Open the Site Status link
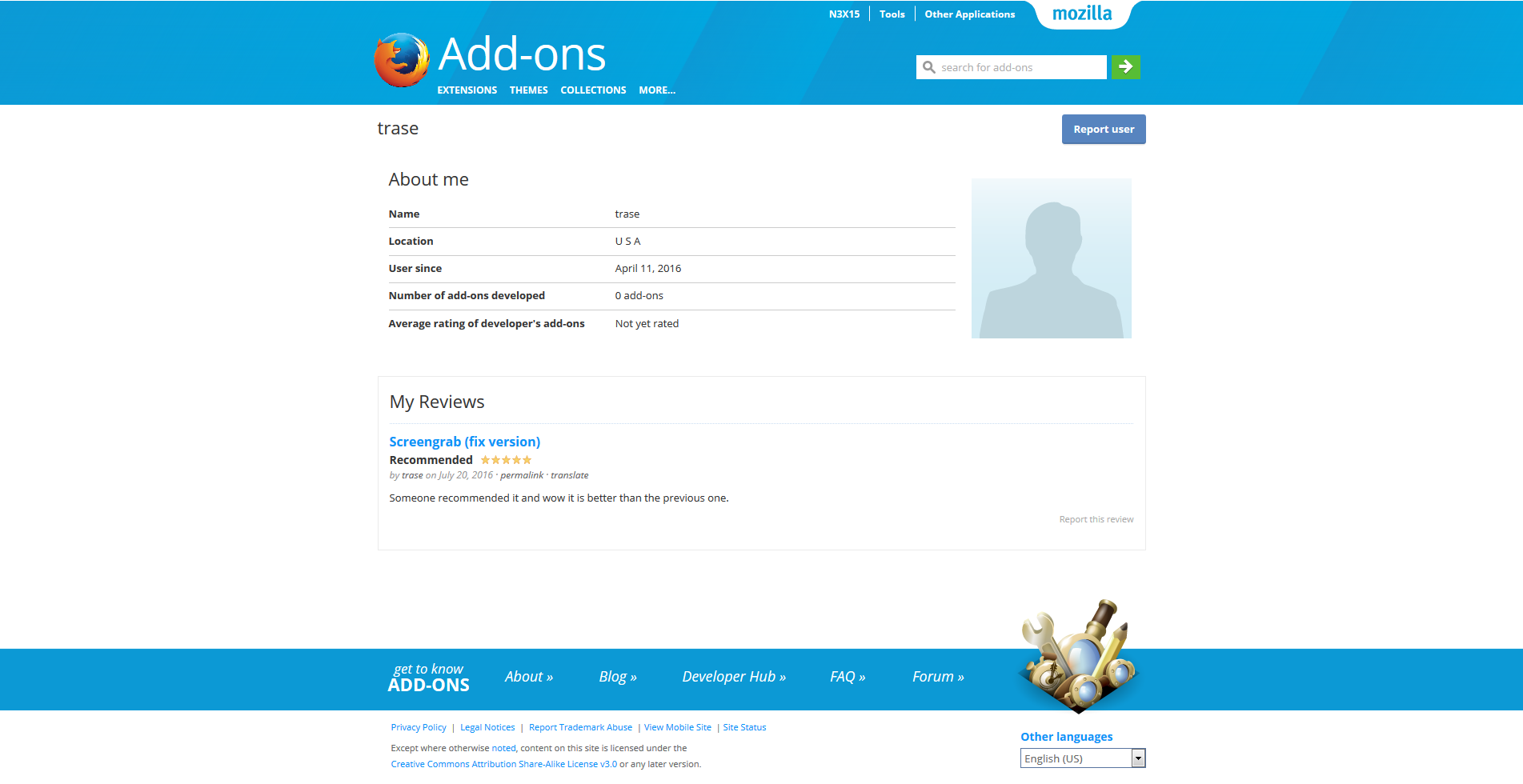Screen dimensions: 1523x784 pyautogui.click(x=744, y=727)
